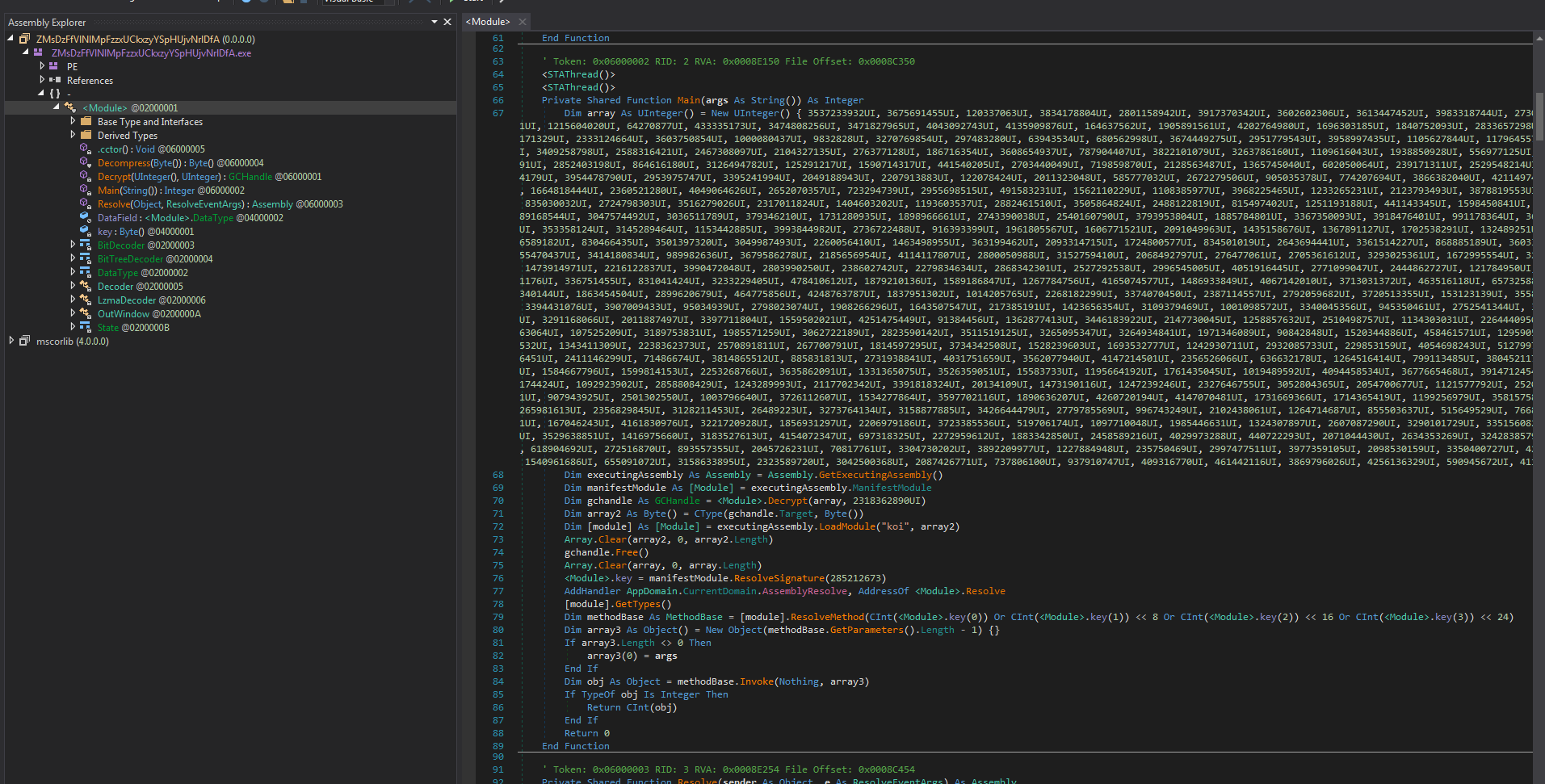
Task: Click the module icon beside the .exe node
Action: click(x=38, y=52)
